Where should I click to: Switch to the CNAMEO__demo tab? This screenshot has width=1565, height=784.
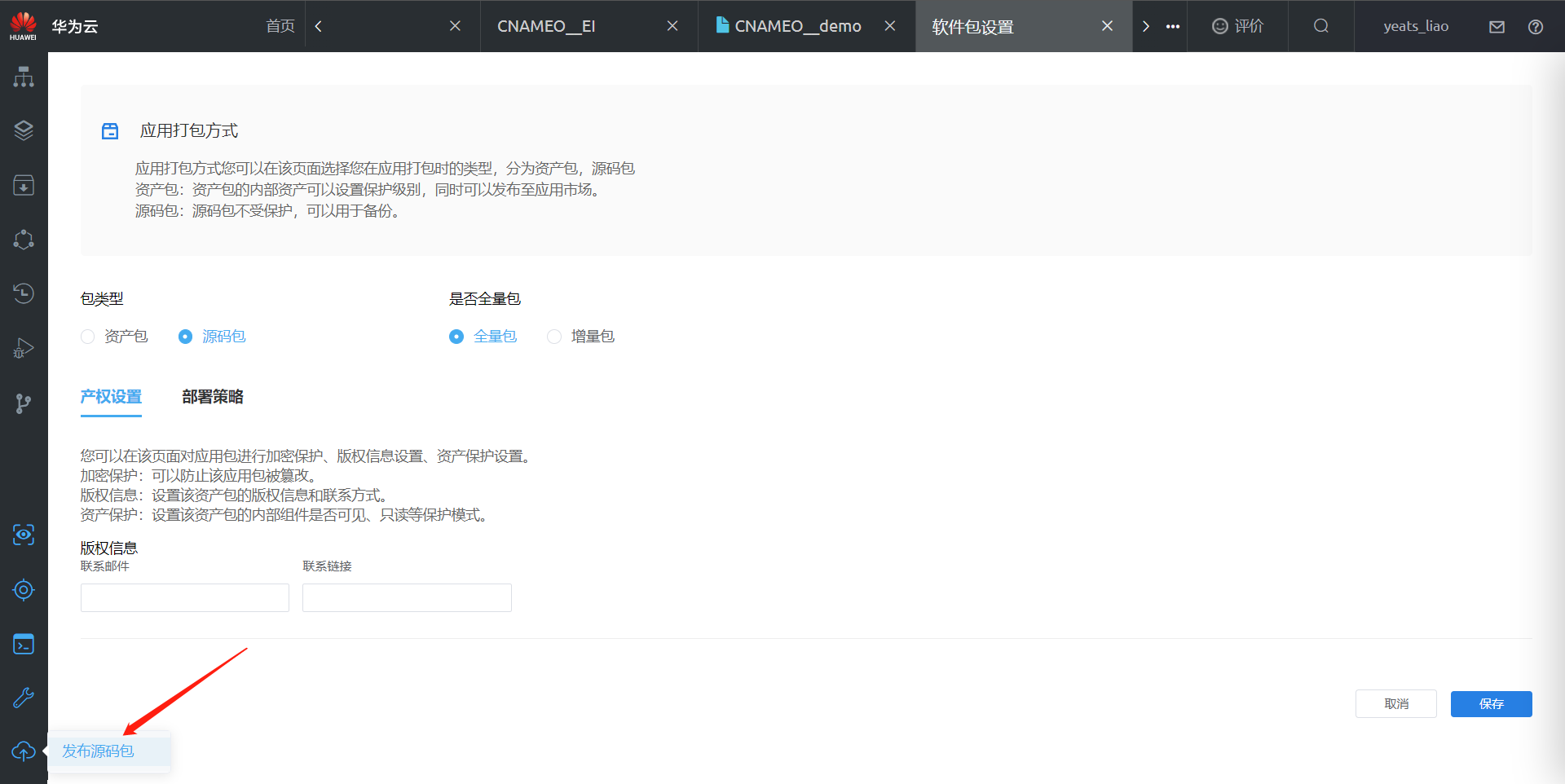(x=798, y=26)
